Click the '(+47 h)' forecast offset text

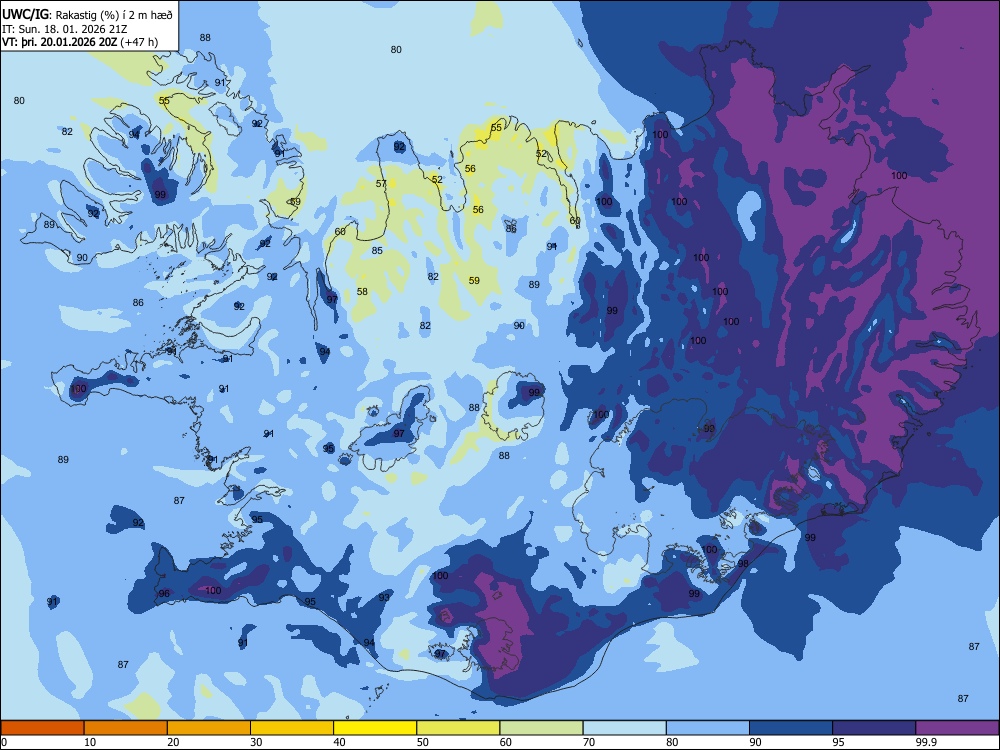(x=139, y=42)
